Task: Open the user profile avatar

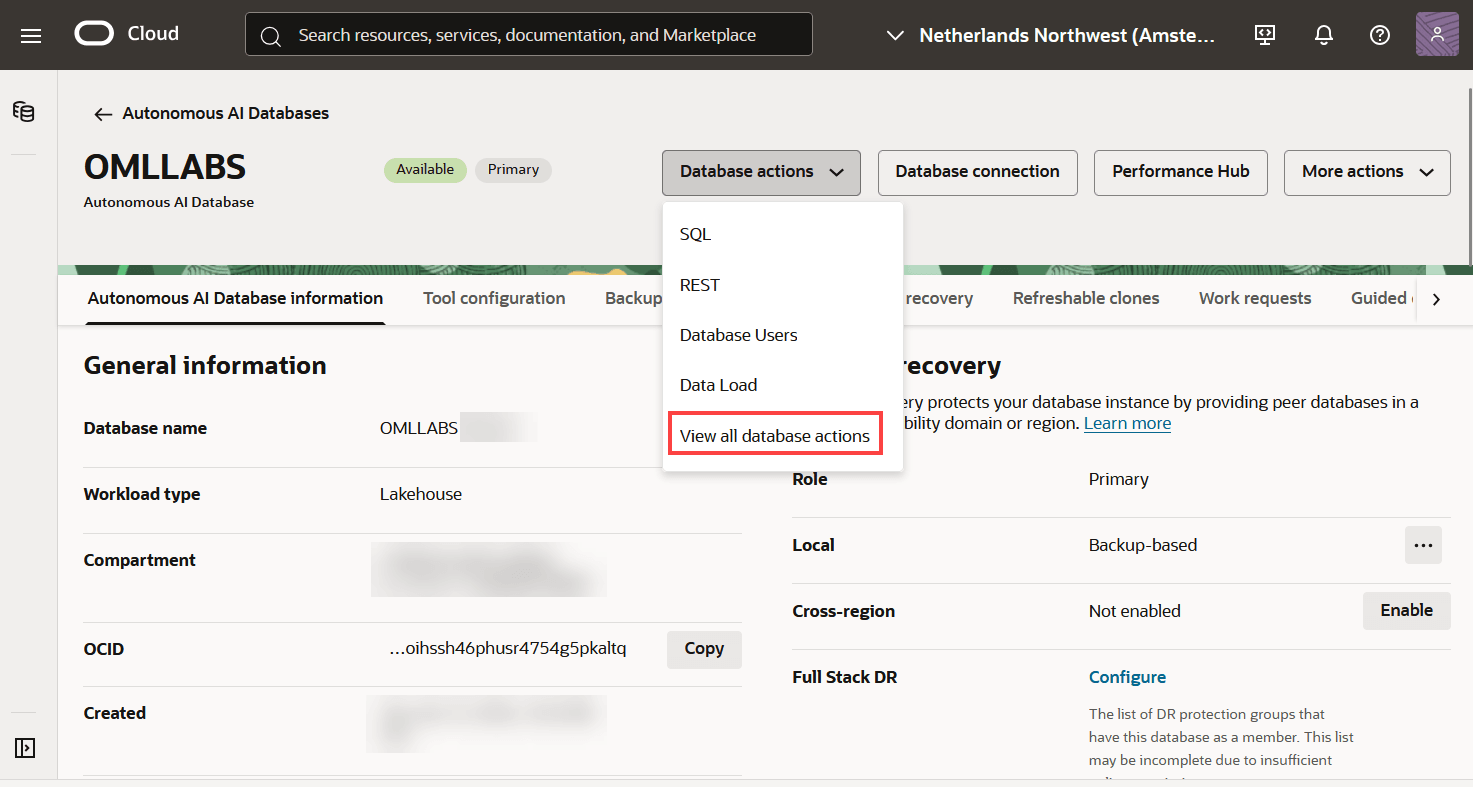Action: tap(1437, 35)
